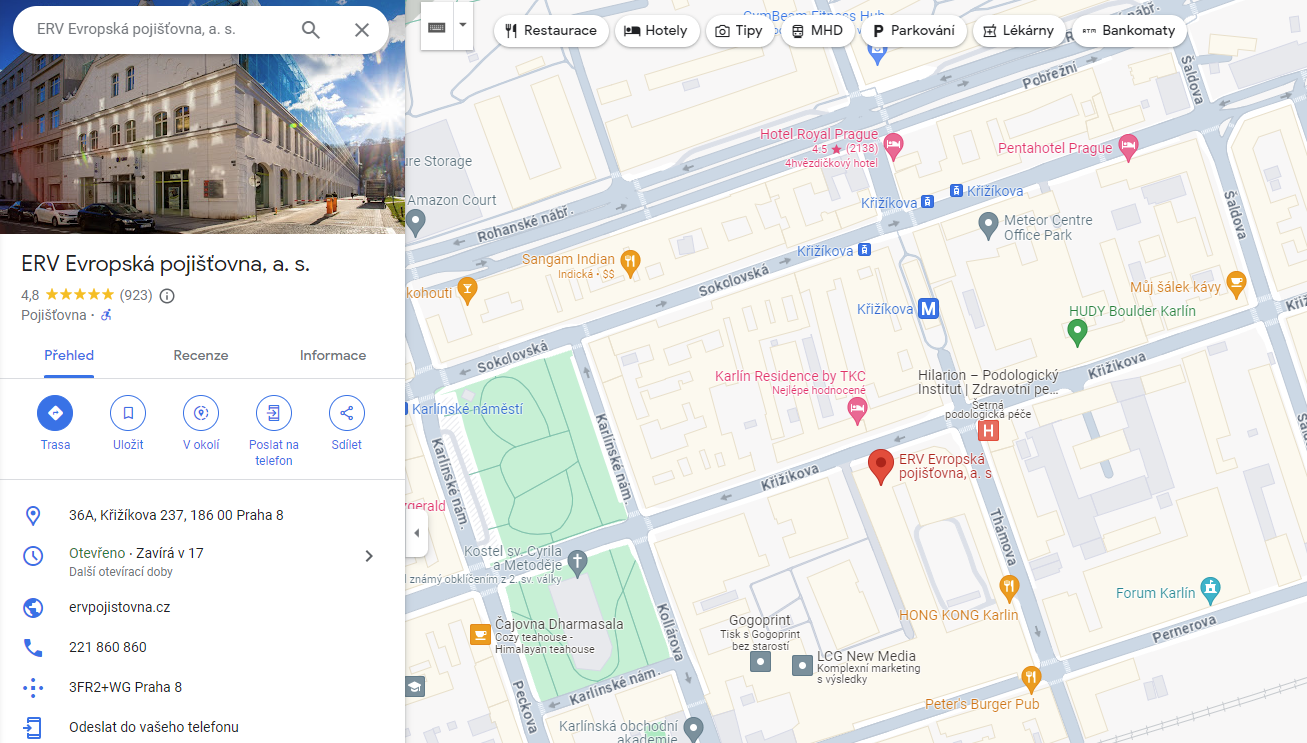Clear search with X icon
1307x743 pixels.
[362, 30]
